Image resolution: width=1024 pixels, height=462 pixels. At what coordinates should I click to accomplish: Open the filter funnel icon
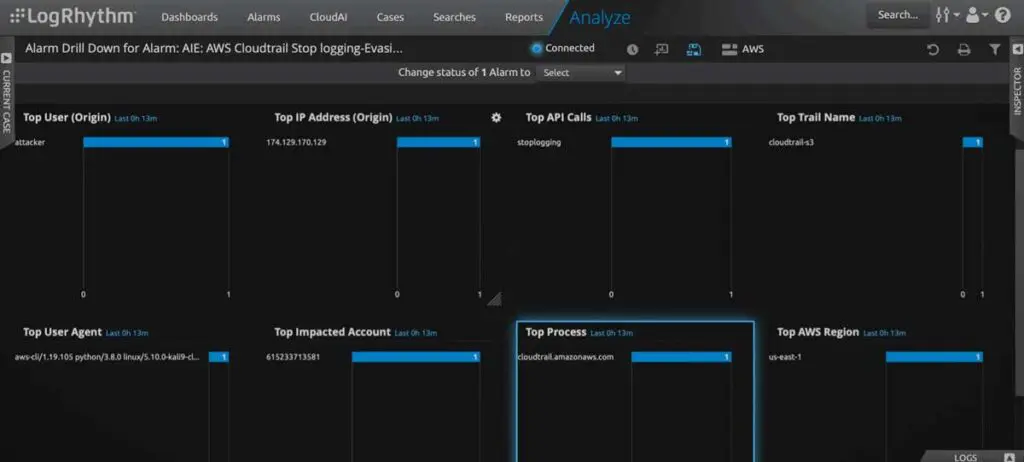(994, 50)
